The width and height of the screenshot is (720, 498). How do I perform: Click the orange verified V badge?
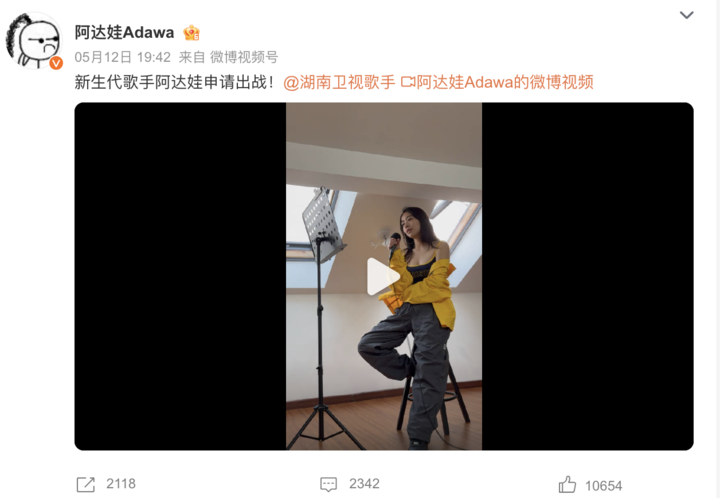[56, 63]
